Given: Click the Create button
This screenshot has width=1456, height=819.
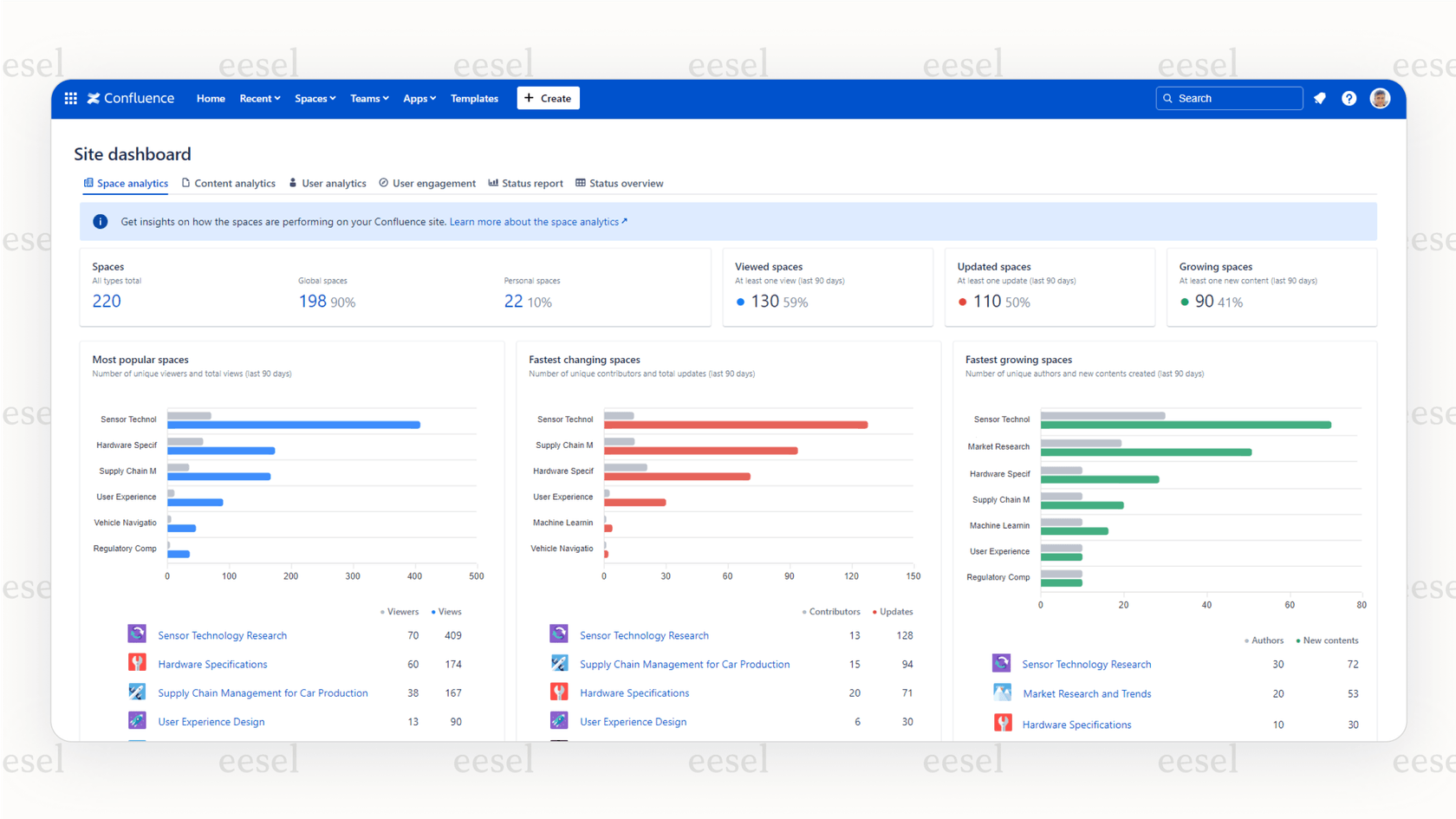Looking at the screenshot, I should [548, 98].
